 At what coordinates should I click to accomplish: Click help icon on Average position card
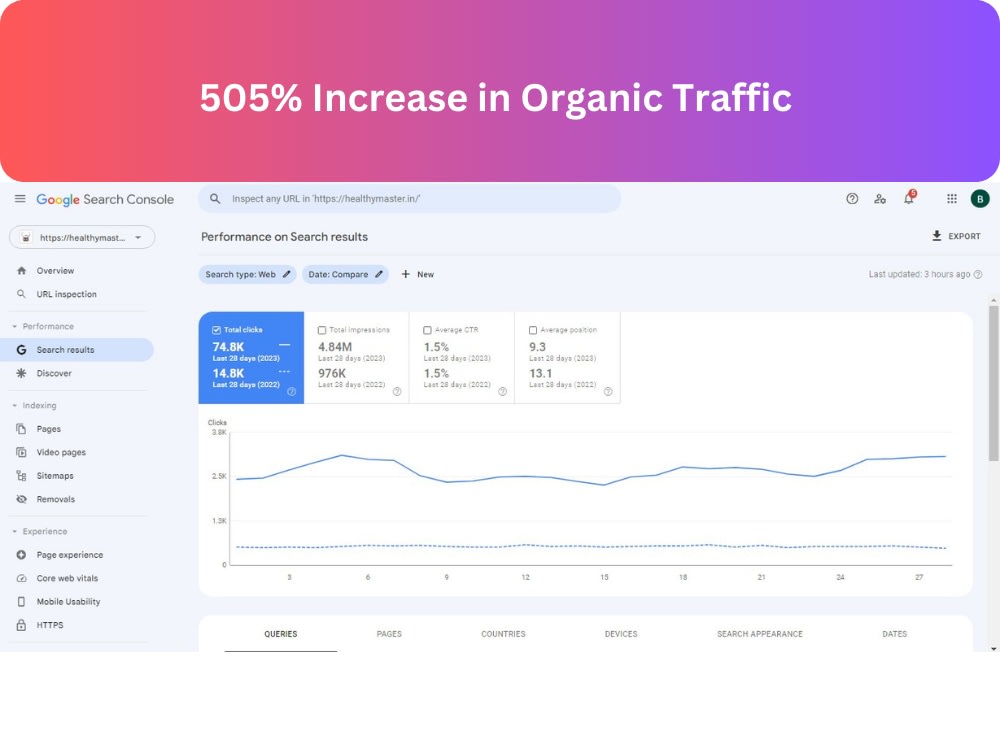(x=608, y=392)
